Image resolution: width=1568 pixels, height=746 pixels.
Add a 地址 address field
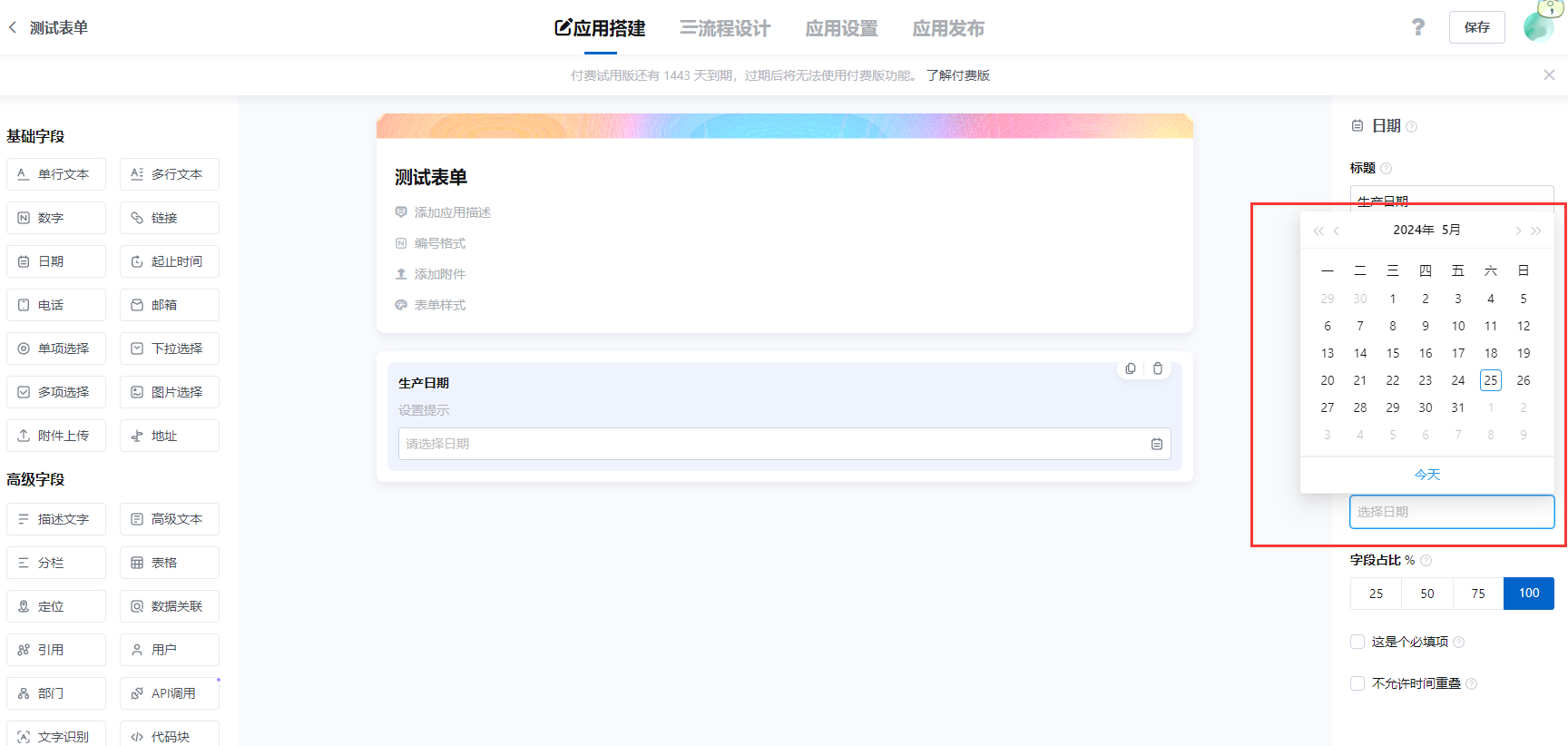point(170,436)
